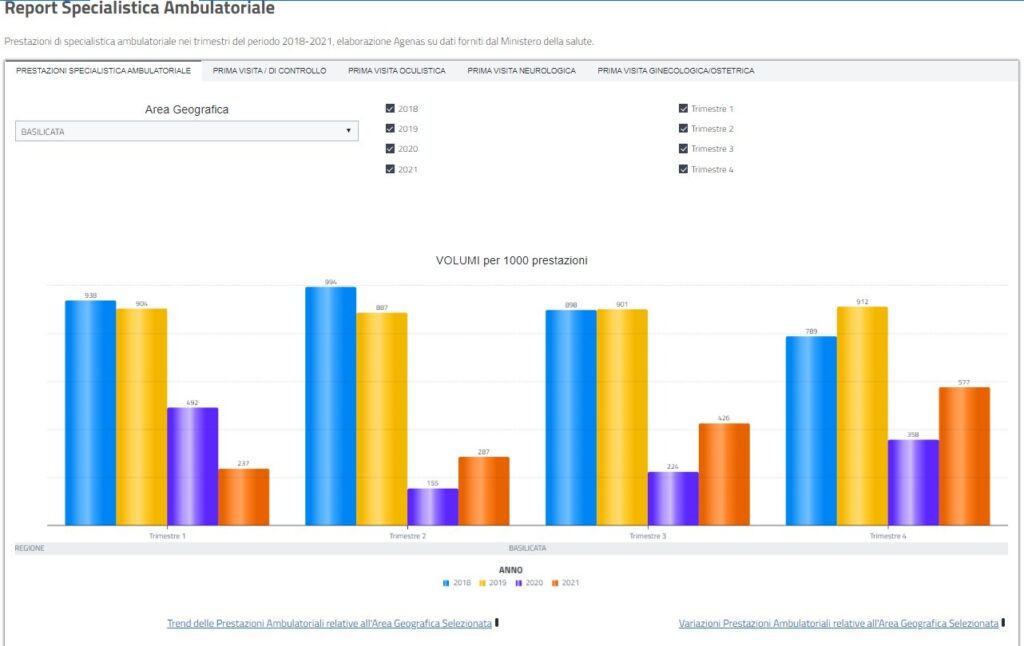The image size is (1024, 646).
Task: Click the orange 2021 legend swatch
Action: coord(555,583)
